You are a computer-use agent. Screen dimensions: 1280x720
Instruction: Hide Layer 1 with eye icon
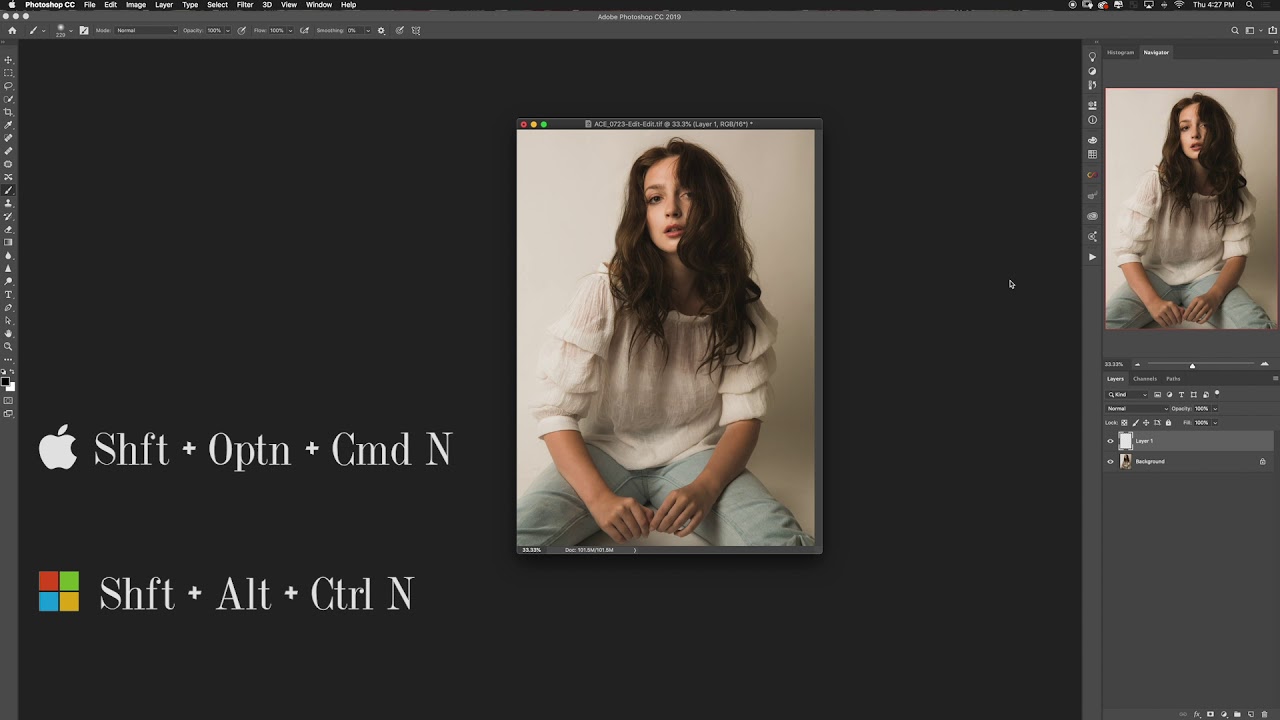coord(1110,441)
